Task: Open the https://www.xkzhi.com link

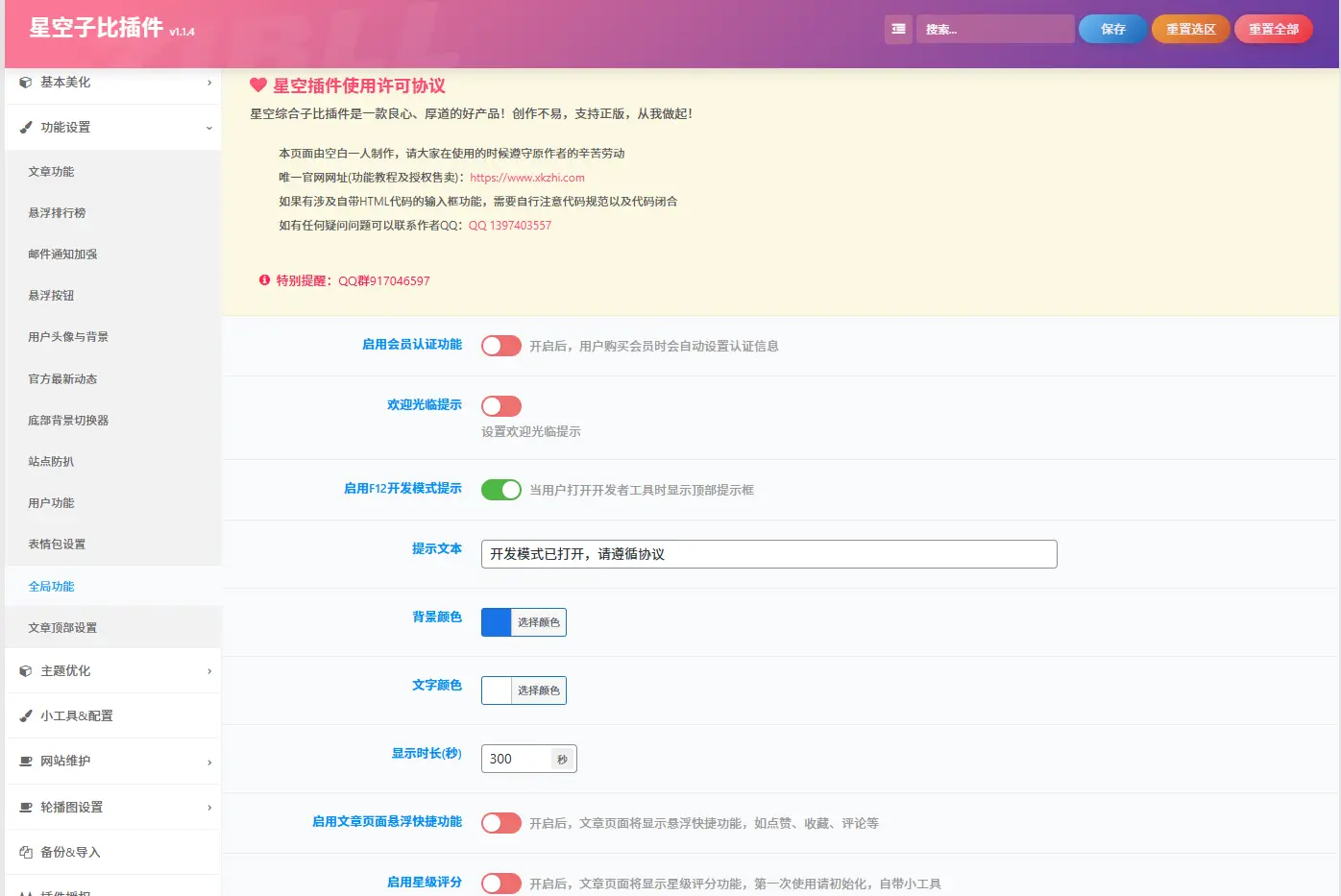Action: coord(526,178)
